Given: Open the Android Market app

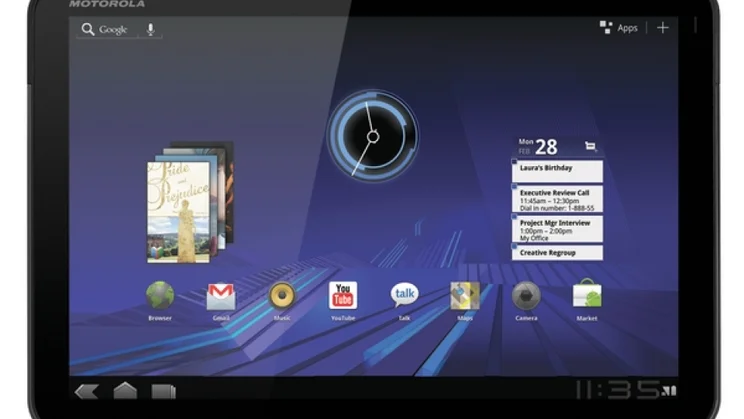Looking at the screenshot, I should pyautogui.click(x=587, y=296).
